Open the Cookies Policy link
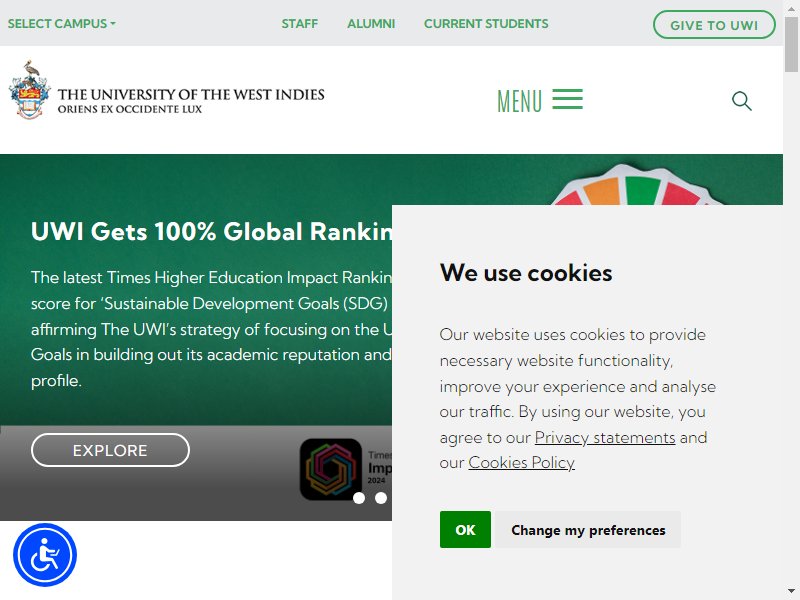Viewport: 800px width, 600px height. 521,462
